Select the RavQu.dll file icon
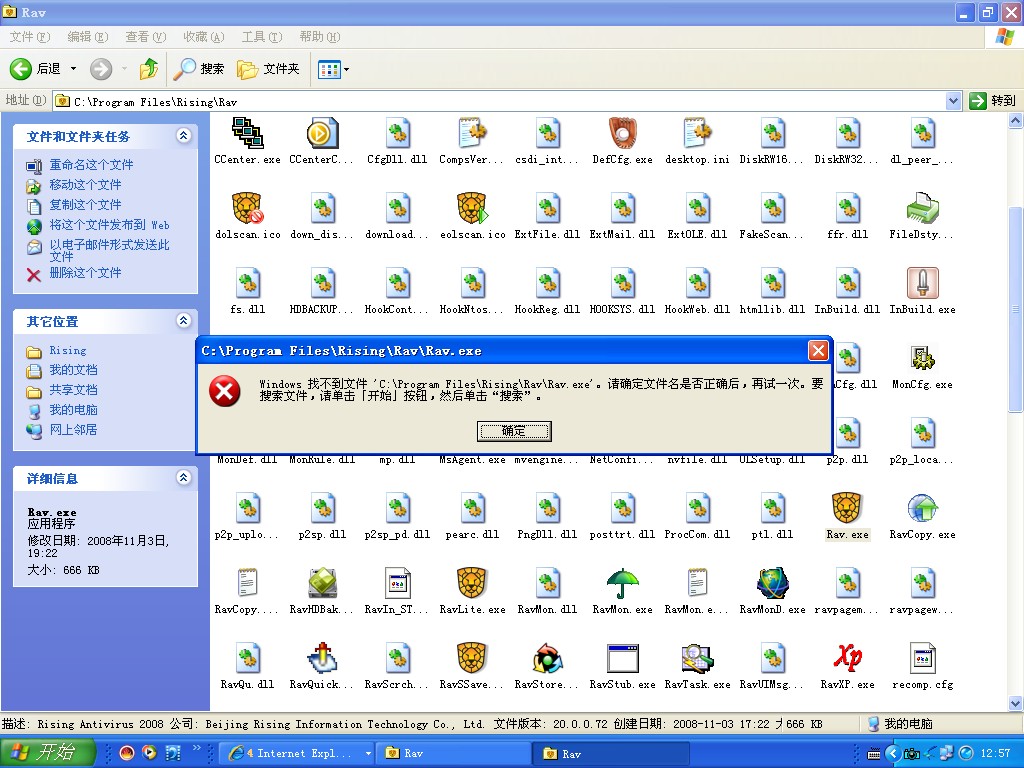Viewport: 1024px width, 768px height. pos(248,658)
